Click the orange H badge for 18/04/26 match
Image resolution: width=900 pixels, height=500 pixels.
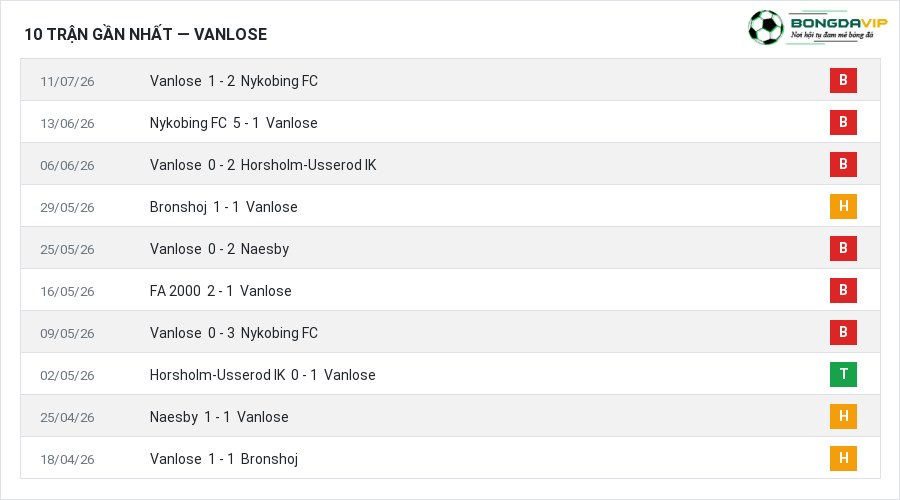843,458
